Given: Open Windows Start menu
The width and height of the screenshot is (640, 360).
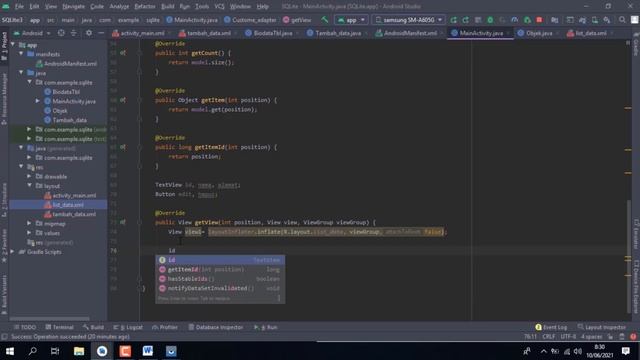Looking at the screenshot, I should point(10,351).
